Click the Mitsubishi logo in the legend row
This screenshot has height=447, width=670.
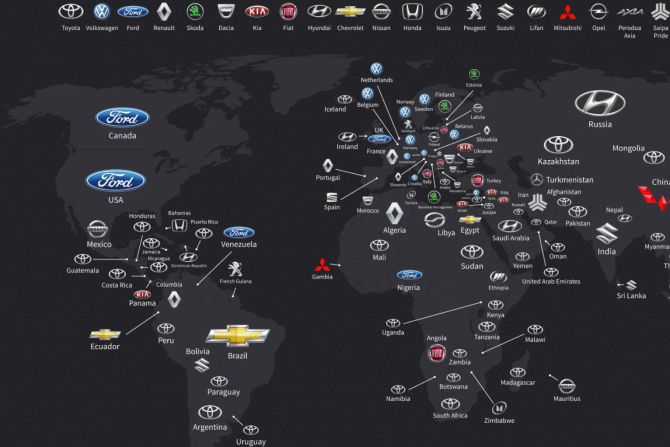pos(568,12)
